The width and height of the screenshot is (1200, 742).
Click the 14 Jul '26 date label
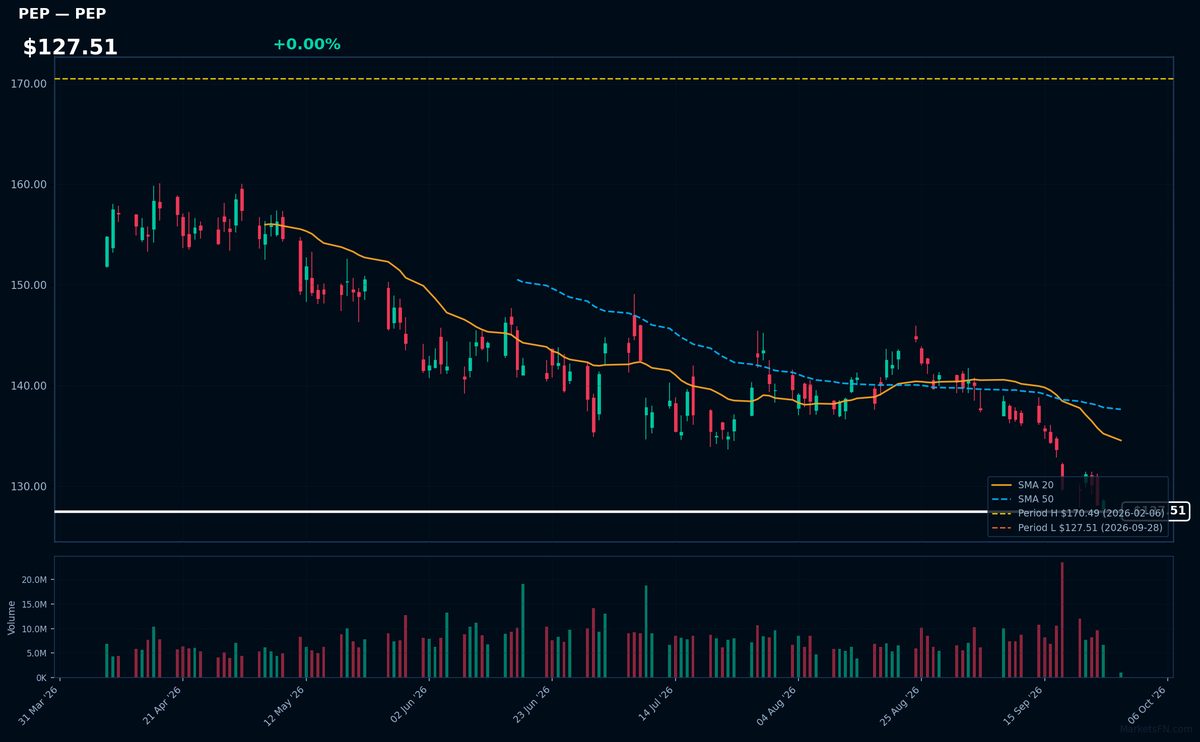pos(658,704)
